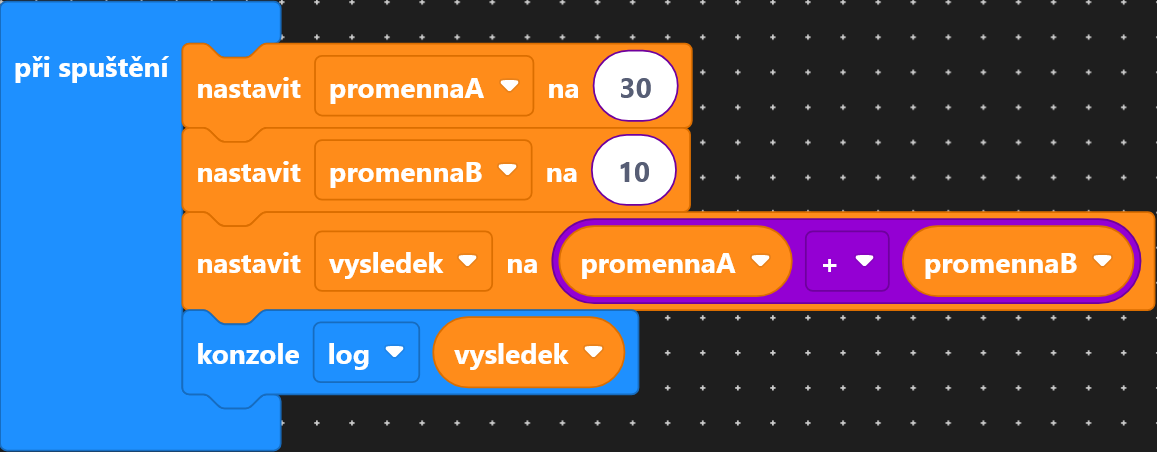Open the promennaA variable dropdown in first block
Screen dimensions: 1157x452
click(x=424, y=86)
